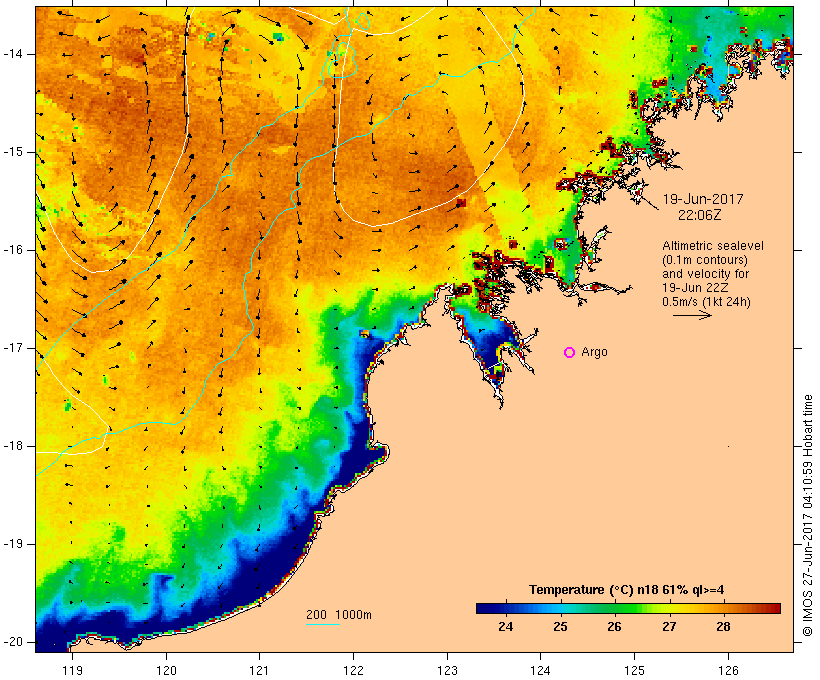
Task: Click longitude axis label '125'
Action: [634, 671]
